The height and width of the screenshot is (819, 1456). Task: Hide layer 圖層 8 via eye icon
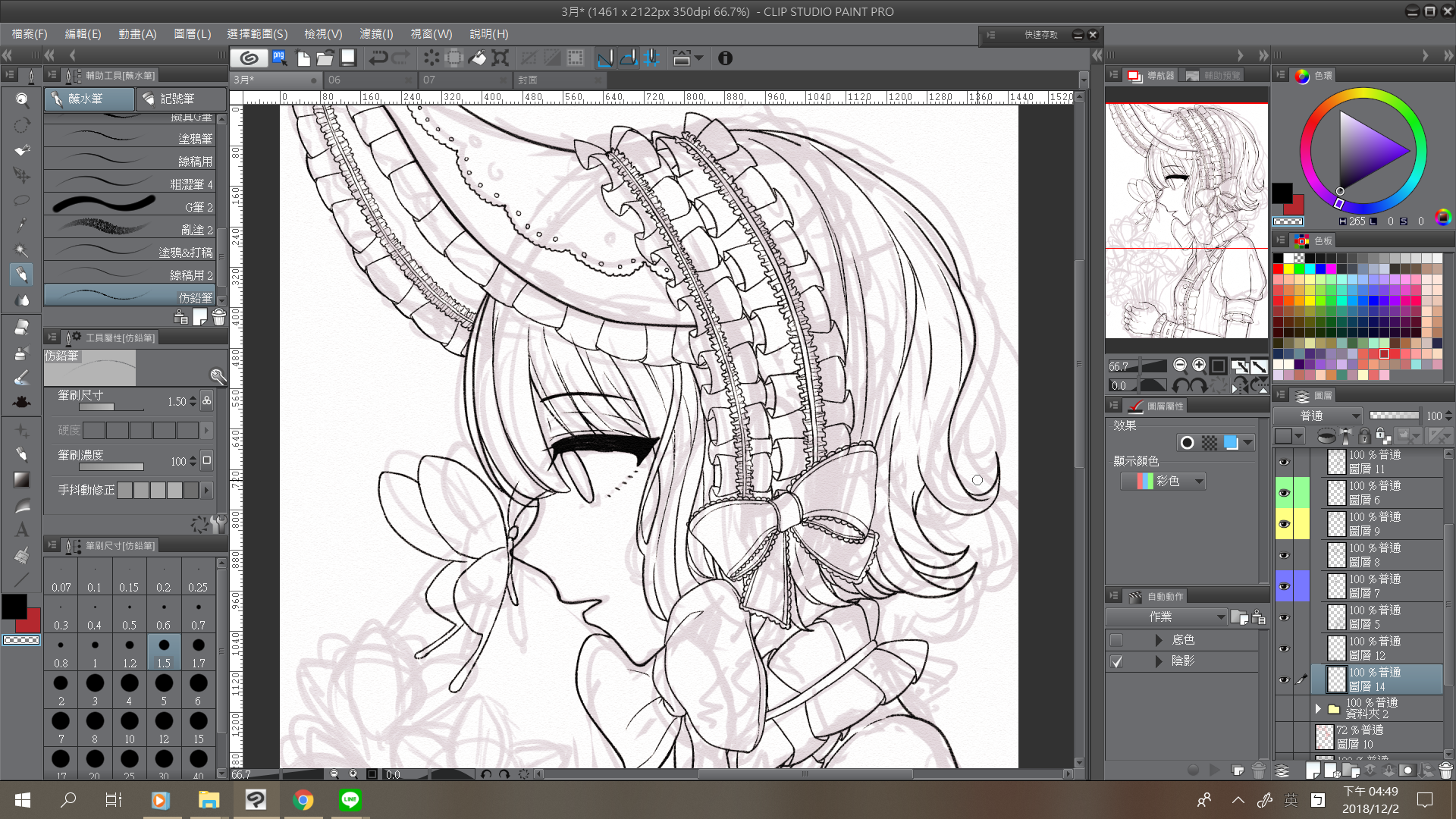coord(1284,555)
